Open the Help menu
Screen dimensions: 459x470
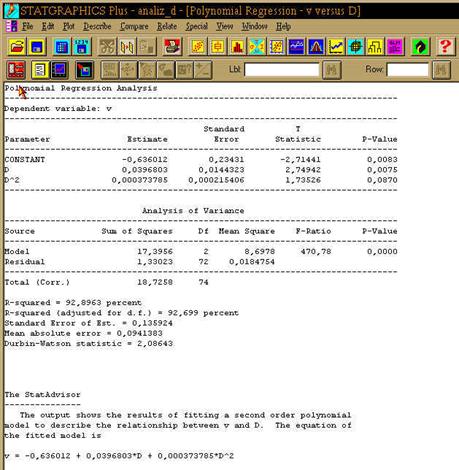(x=283, y=26)
